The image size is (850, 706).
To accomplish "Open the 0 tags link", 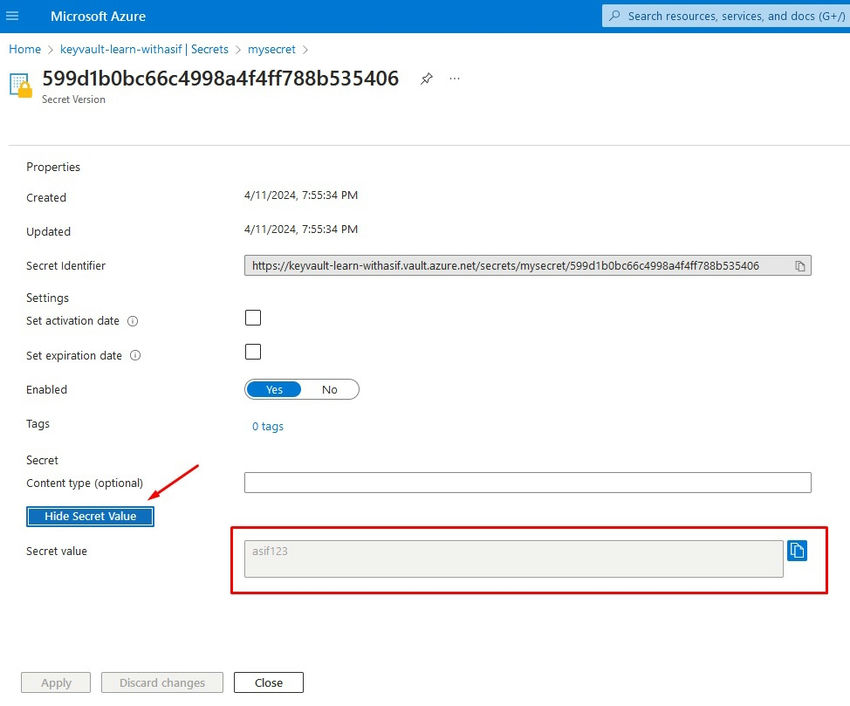I will click(x=267, y=426).
